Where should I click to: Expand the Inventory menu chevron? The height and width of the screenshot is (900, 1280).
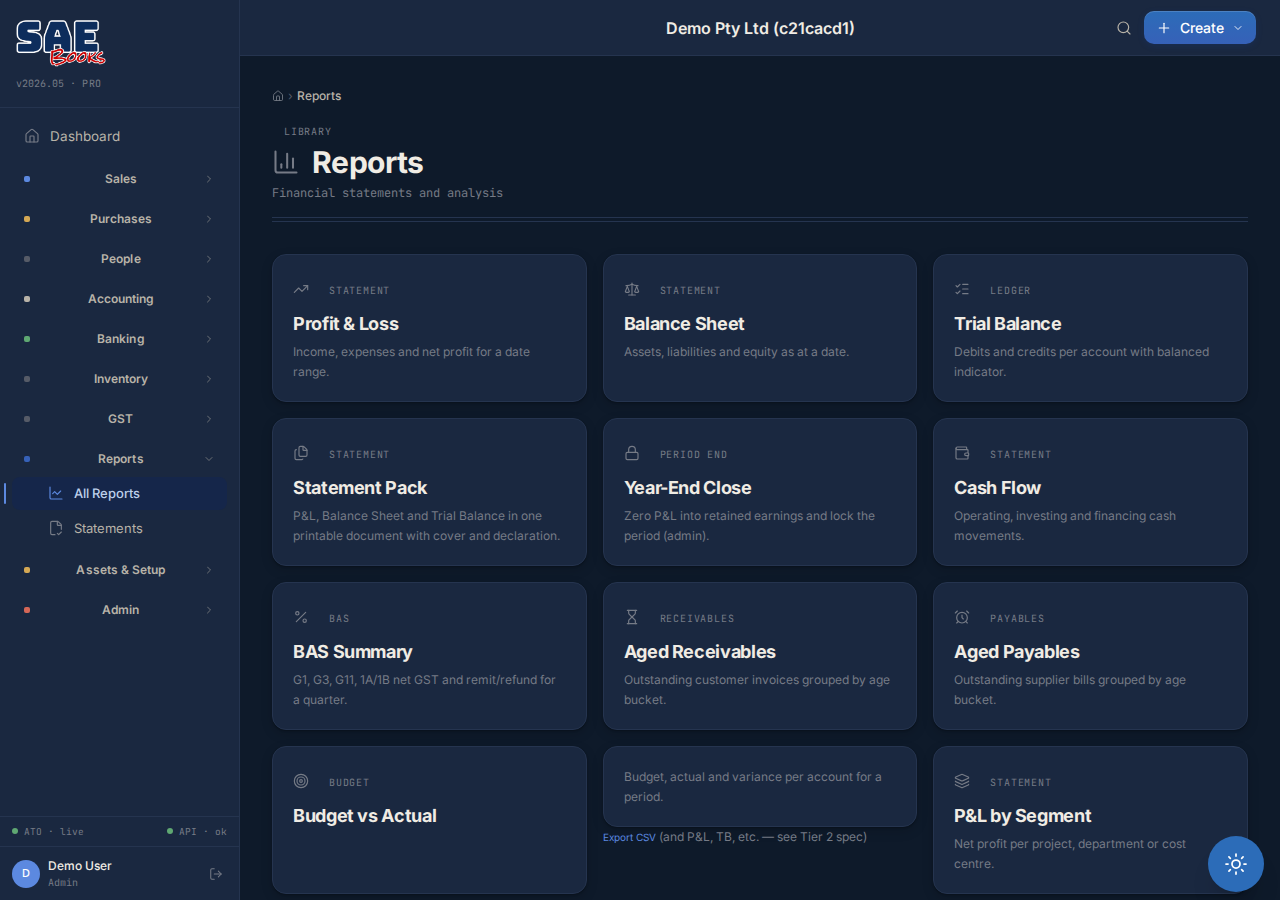209,379
